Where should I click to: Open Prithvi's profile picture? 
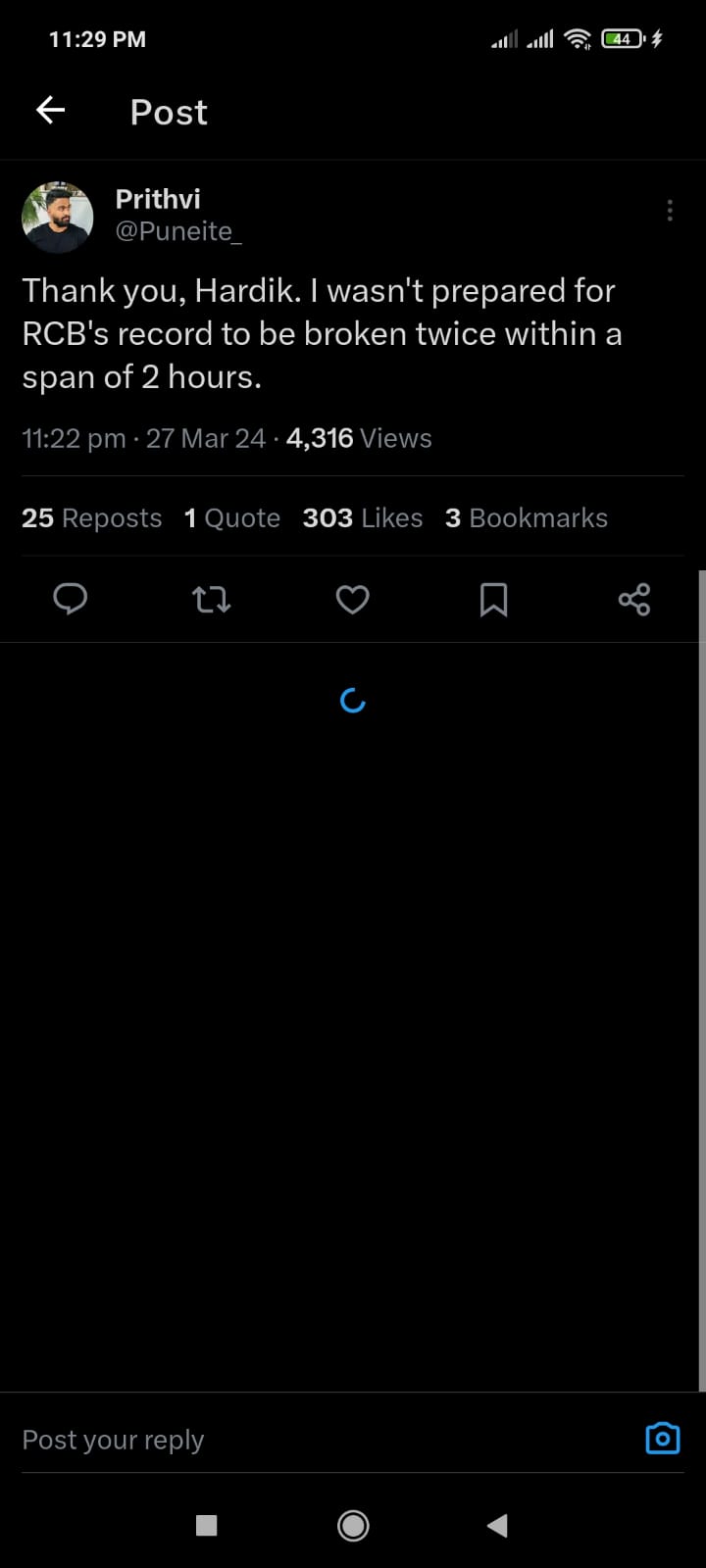(x=58, y=217)
